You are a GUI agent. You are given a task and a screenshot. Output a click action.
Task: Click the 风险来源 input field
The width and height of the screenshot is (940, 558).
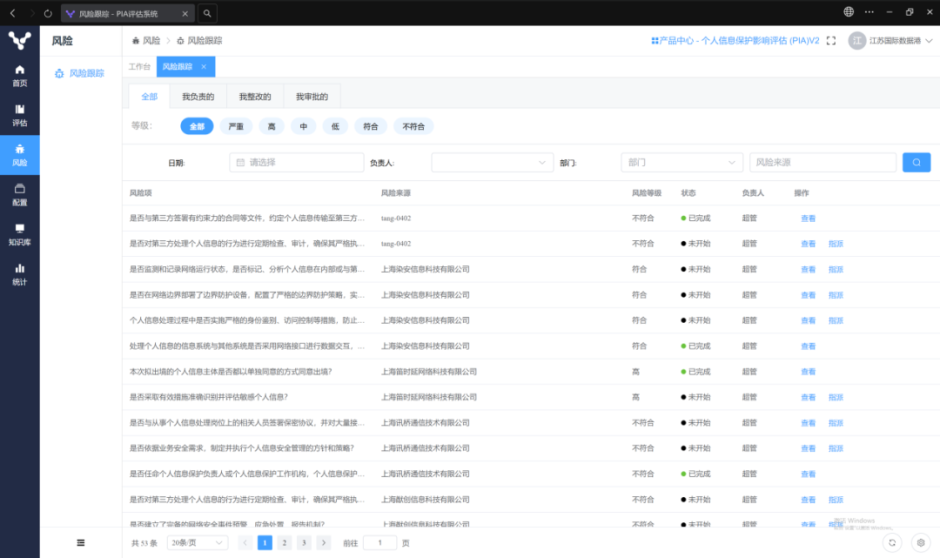tap(822, 162)
